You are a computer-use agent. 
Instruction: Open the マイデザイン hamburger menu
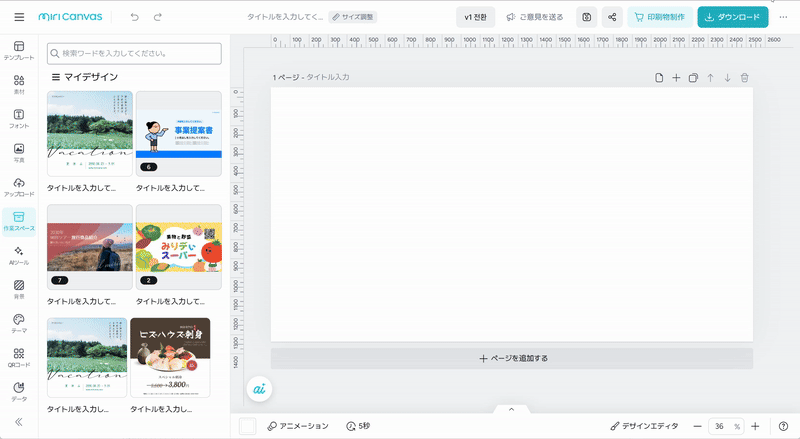(x=56, y=77)
